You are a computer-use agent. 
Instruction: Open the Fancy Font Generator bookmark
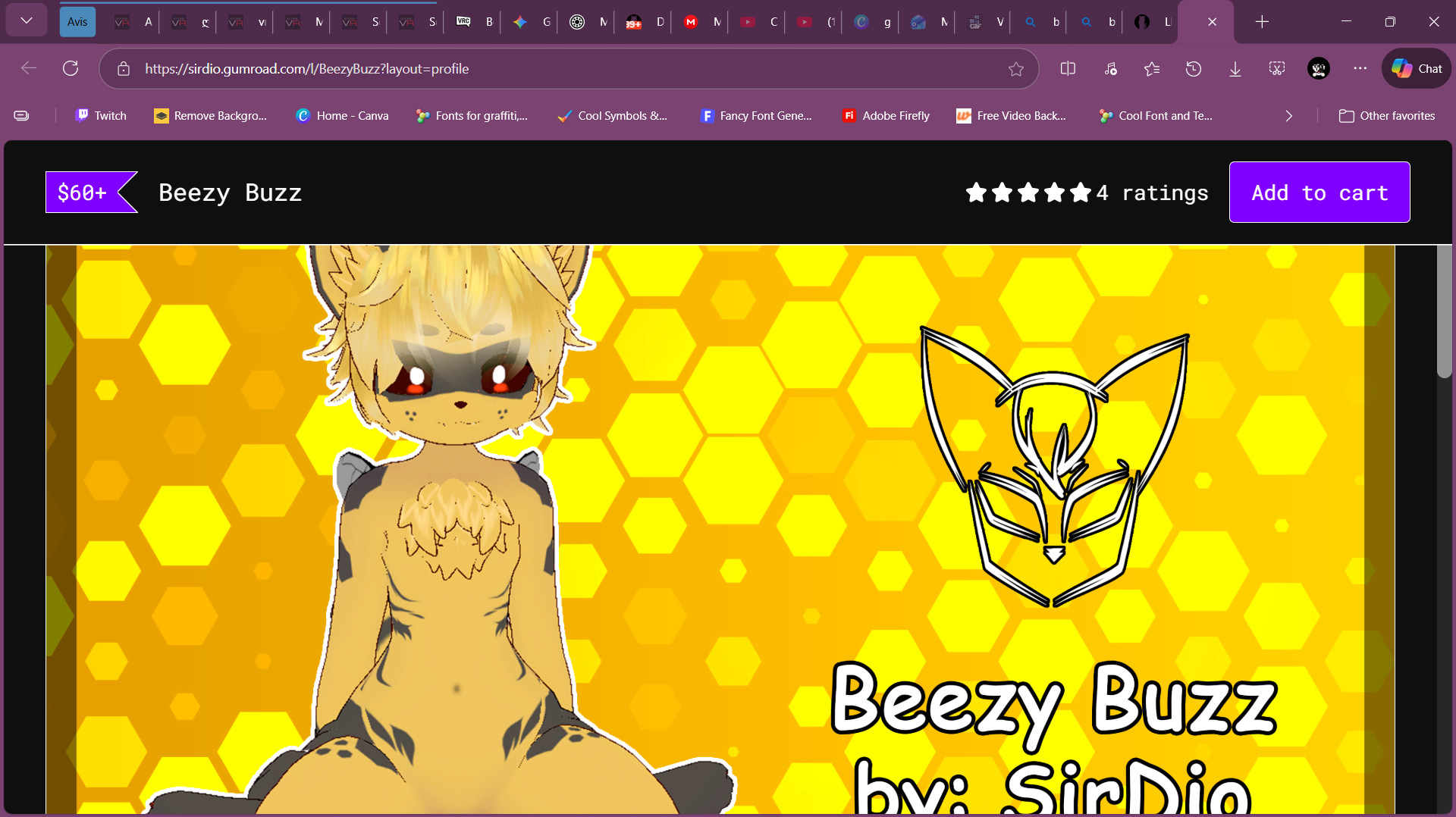pos(756,116)
